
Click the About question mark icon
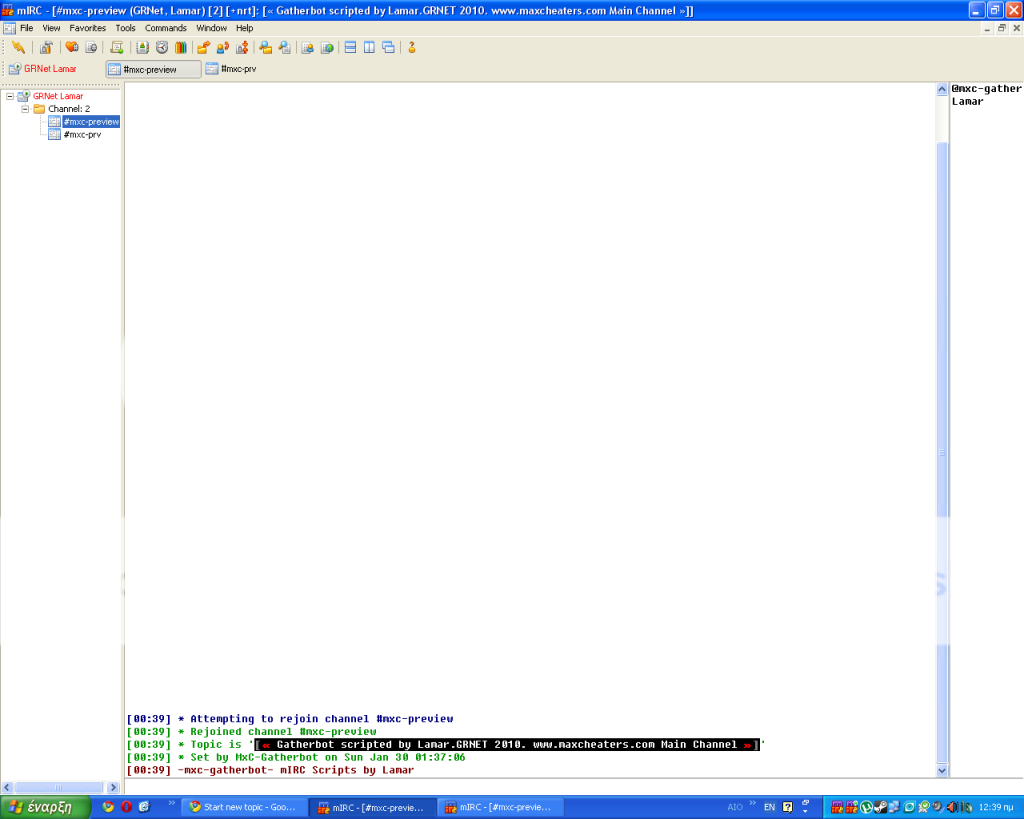click(411, 47)
